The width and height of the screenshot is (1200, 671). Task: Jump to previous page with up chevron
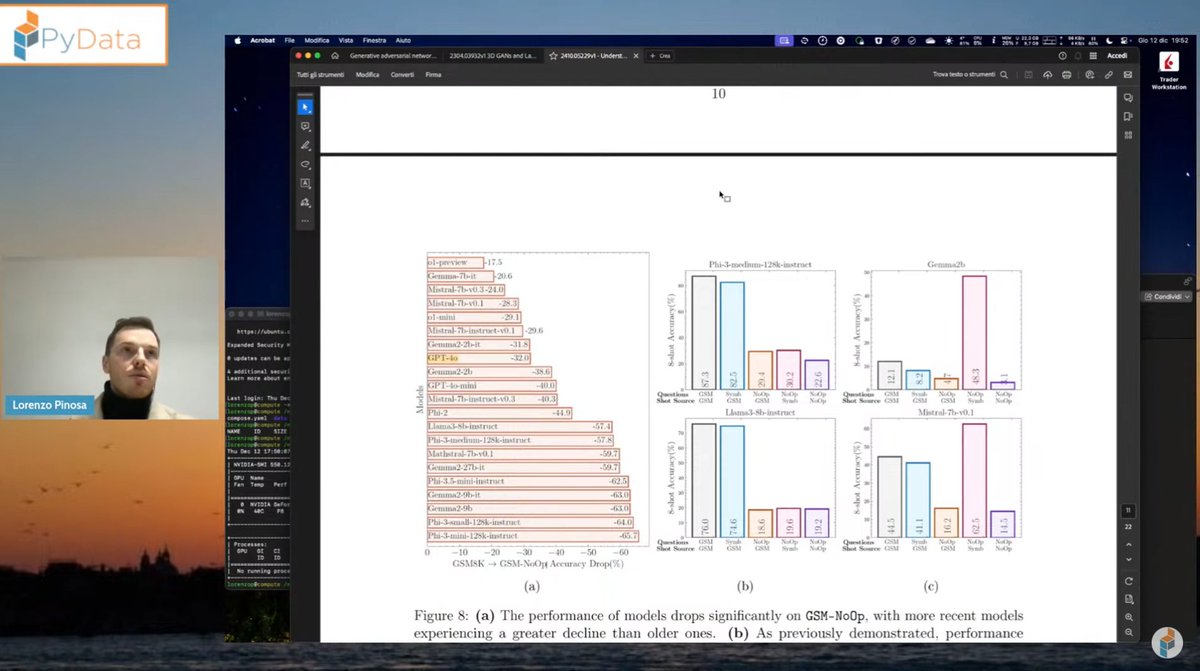[x=1128, y=544]
